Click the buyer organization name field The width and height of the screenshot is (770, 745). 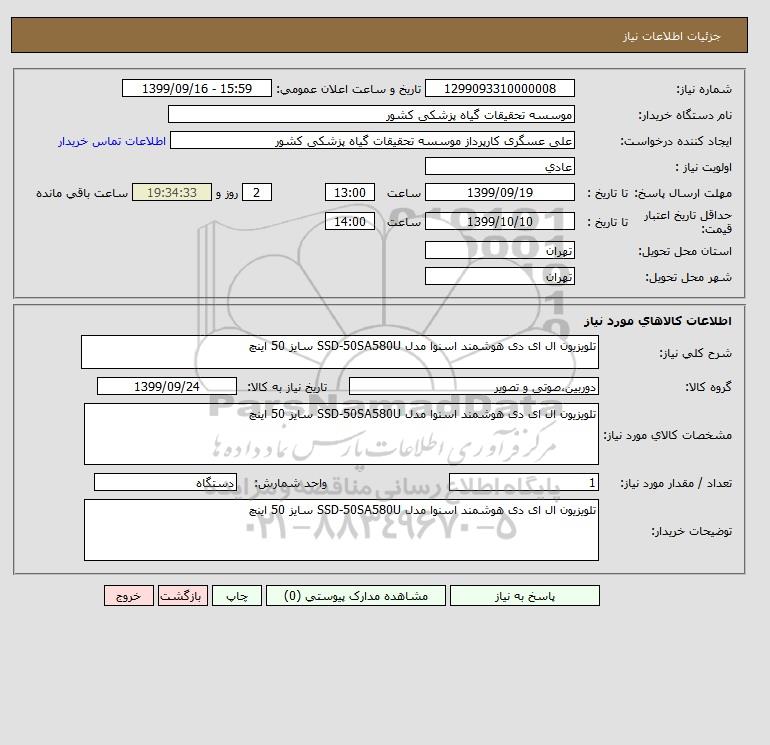pyautogui.click(x=371, y=114)
